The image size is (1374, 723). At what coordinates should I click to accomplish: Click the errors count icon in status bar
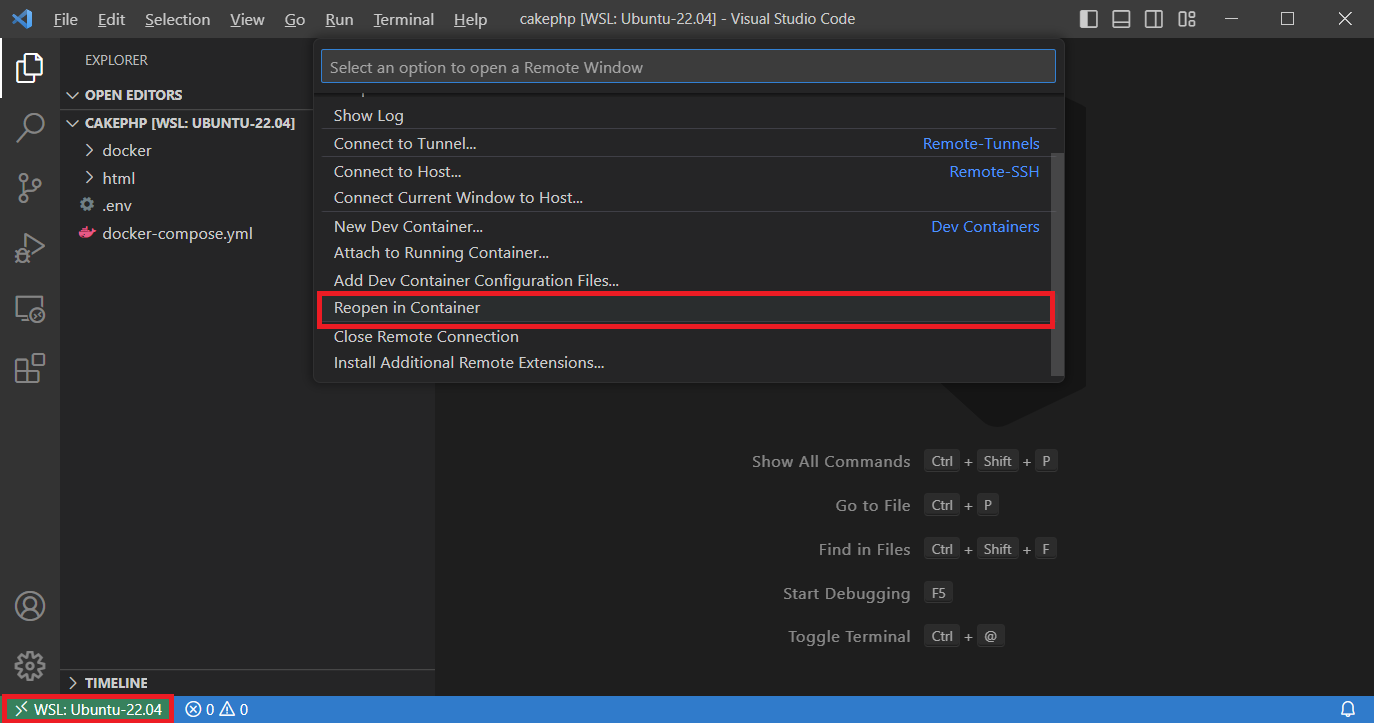tap(193, 710)
